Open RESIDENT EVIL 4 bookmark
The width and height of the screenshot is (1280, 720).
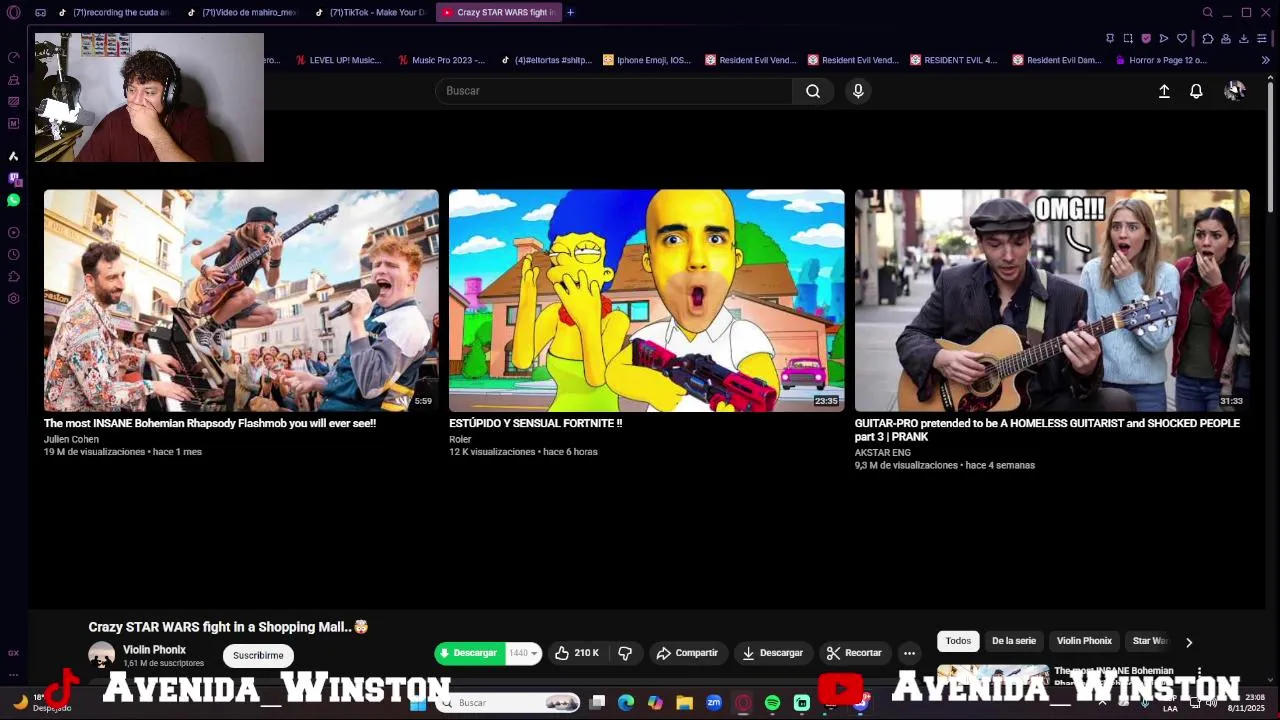953,60
